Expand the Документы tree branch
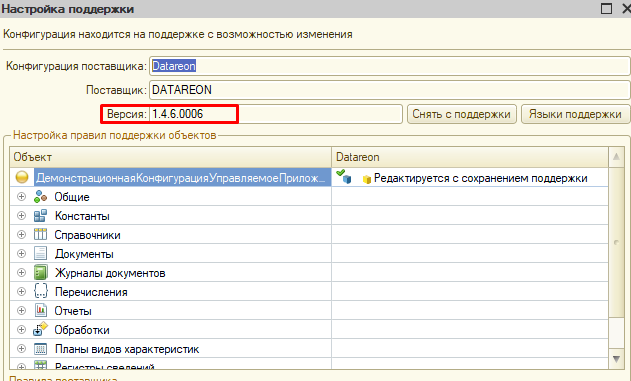The image size is (631, 381). [21, 253]
